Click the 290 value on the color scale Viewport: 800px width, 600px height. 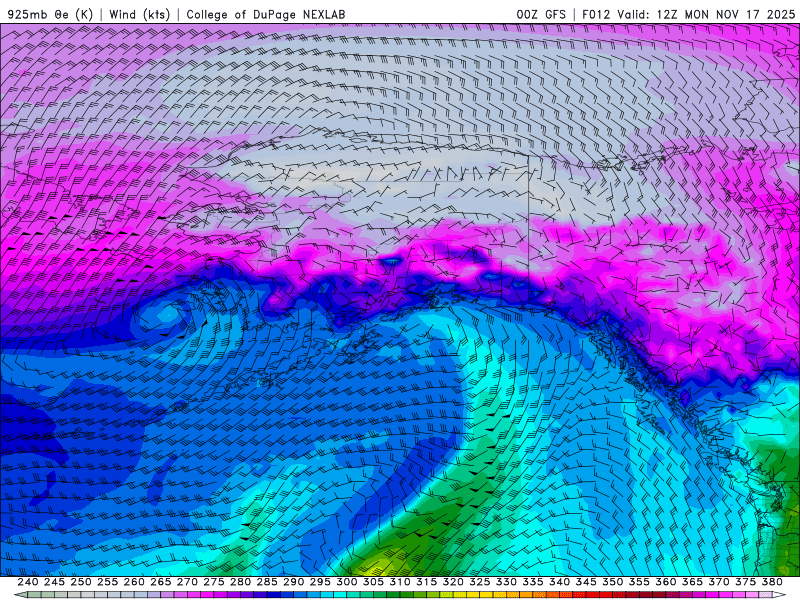pos(293,582)
